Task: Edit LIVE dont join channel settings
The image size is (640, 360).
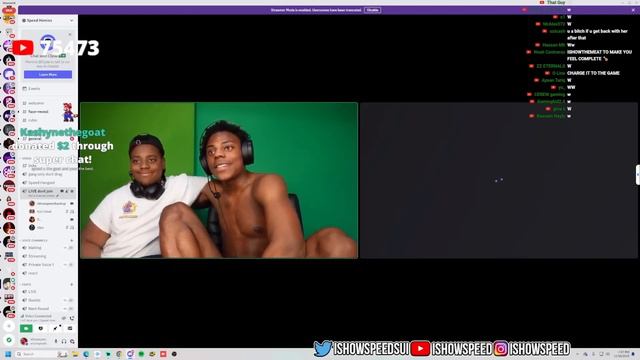Action: [72, 191]
